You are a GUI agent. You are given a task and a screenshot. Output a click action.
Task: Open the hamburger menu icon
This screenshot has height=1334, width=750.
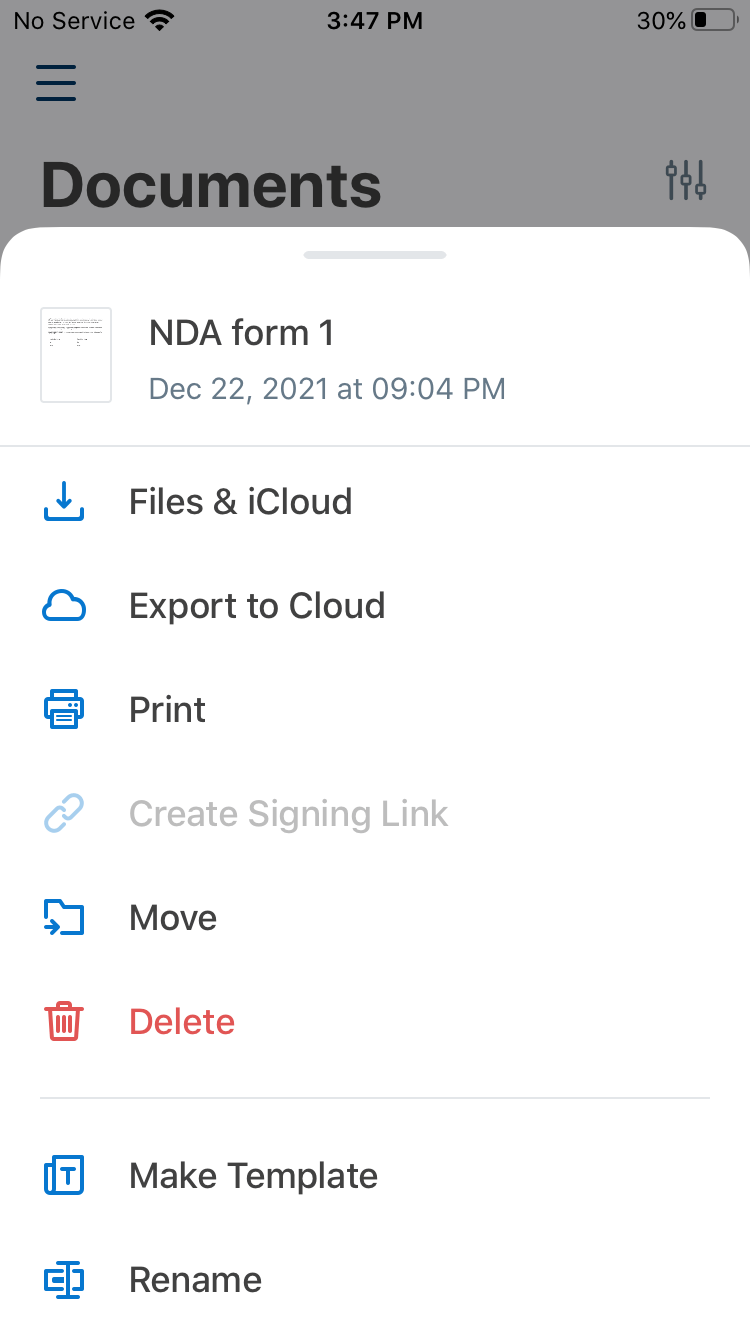pyautogui.click(x=56, y=83)
